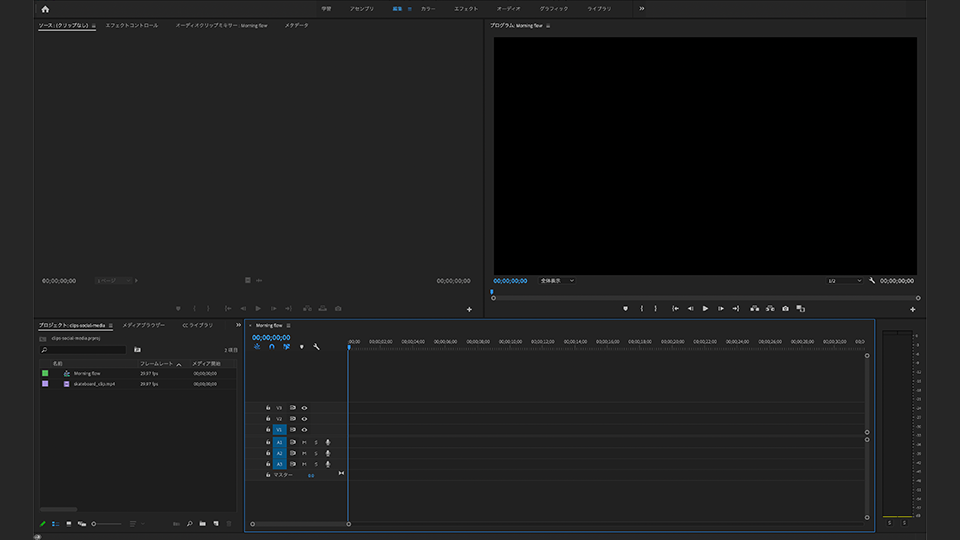
Task: Open the 全体表示 zoom level dropdown
Action: coord(557,281)
